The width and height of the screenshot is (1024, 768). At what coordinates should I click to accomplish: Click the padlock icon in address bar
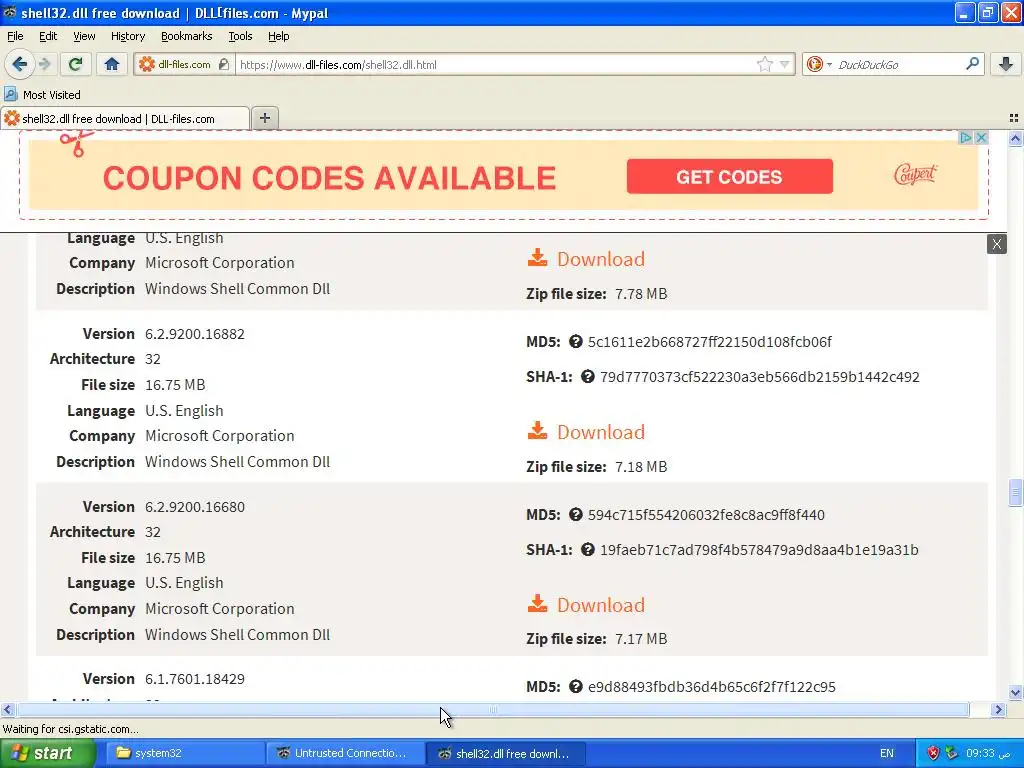click(x=224, y=64)
